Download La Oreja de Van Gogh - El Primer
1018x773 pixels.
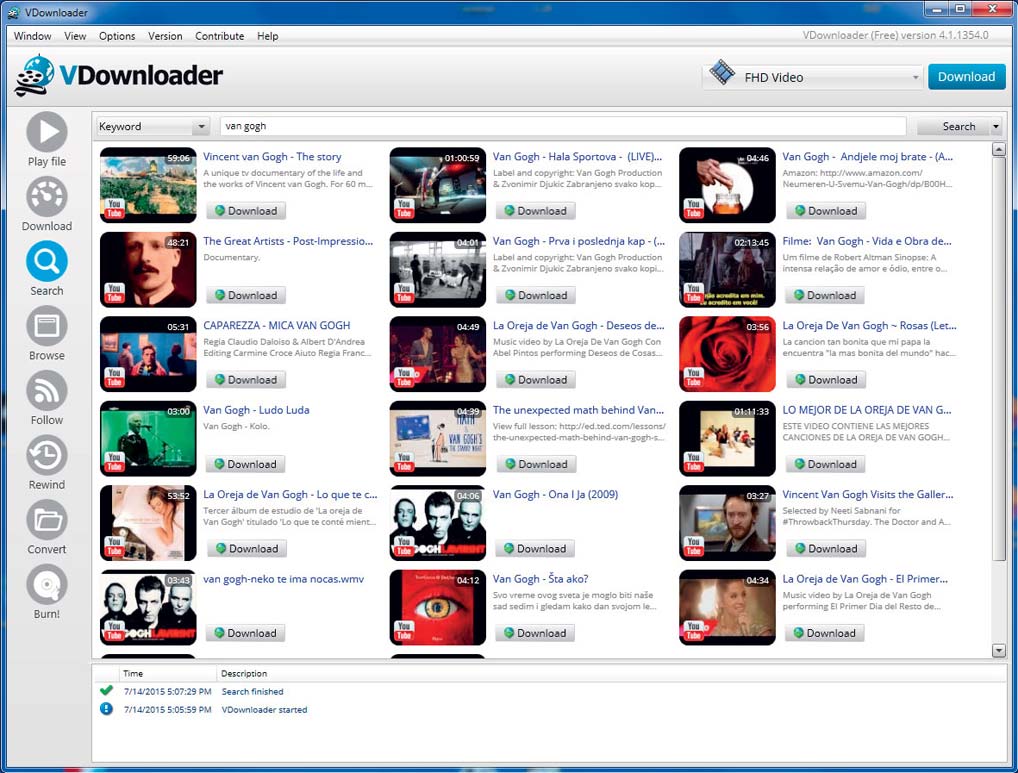825,633
